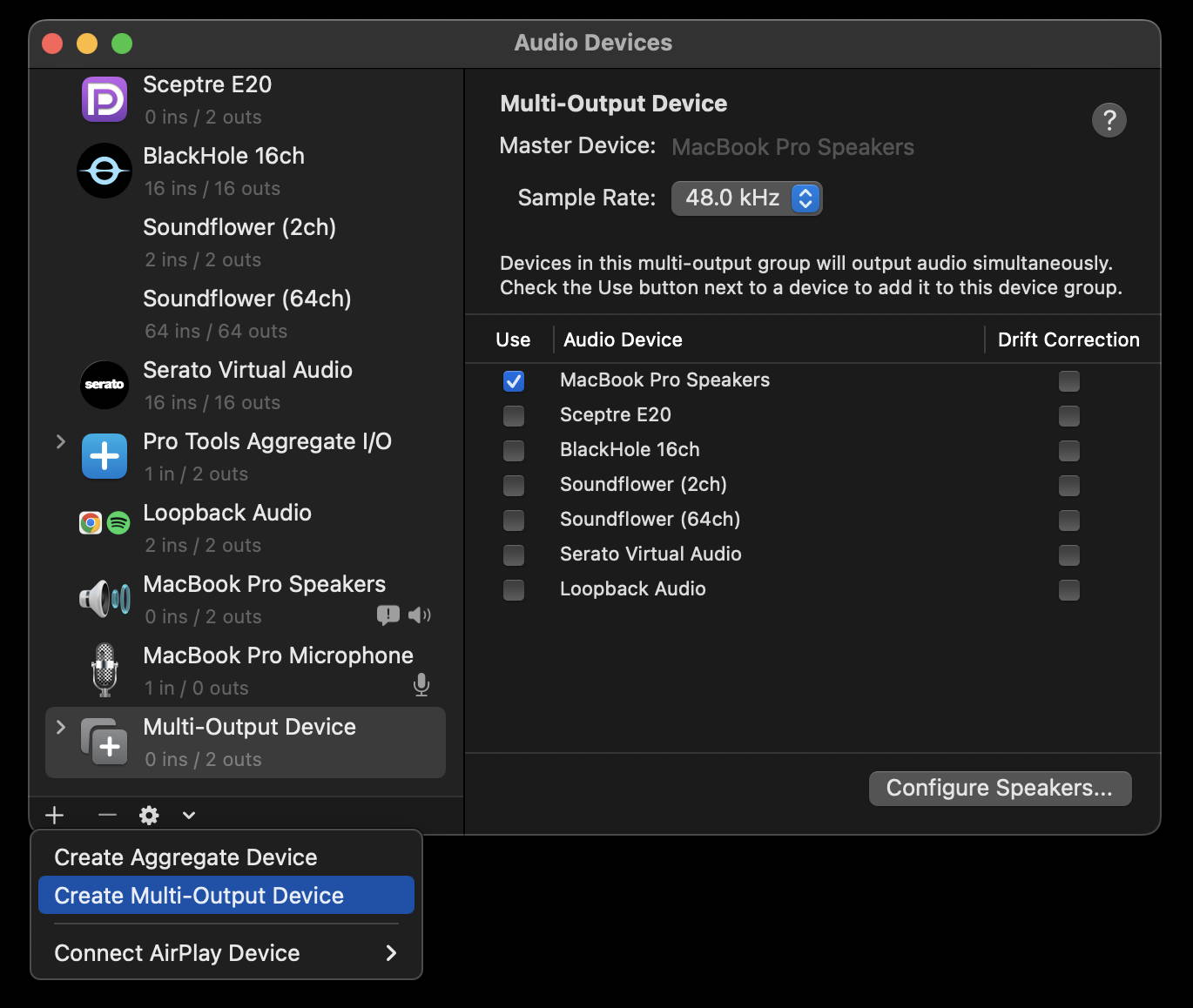Open the help question mark button
The width and height of the screenshot is (1193, 1008).
point(1109,120)
